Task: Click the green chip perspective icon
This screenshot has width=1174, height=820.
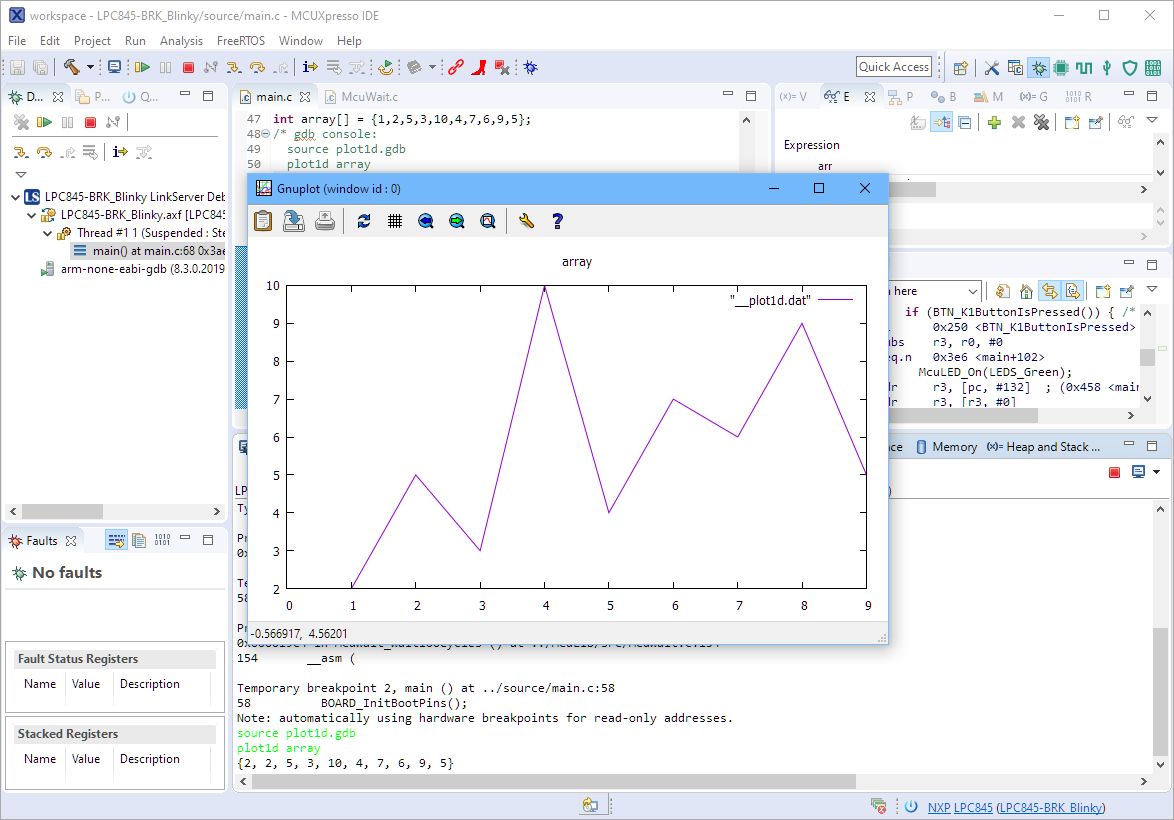Action: pyautogui.click(x=1061, y=68)
